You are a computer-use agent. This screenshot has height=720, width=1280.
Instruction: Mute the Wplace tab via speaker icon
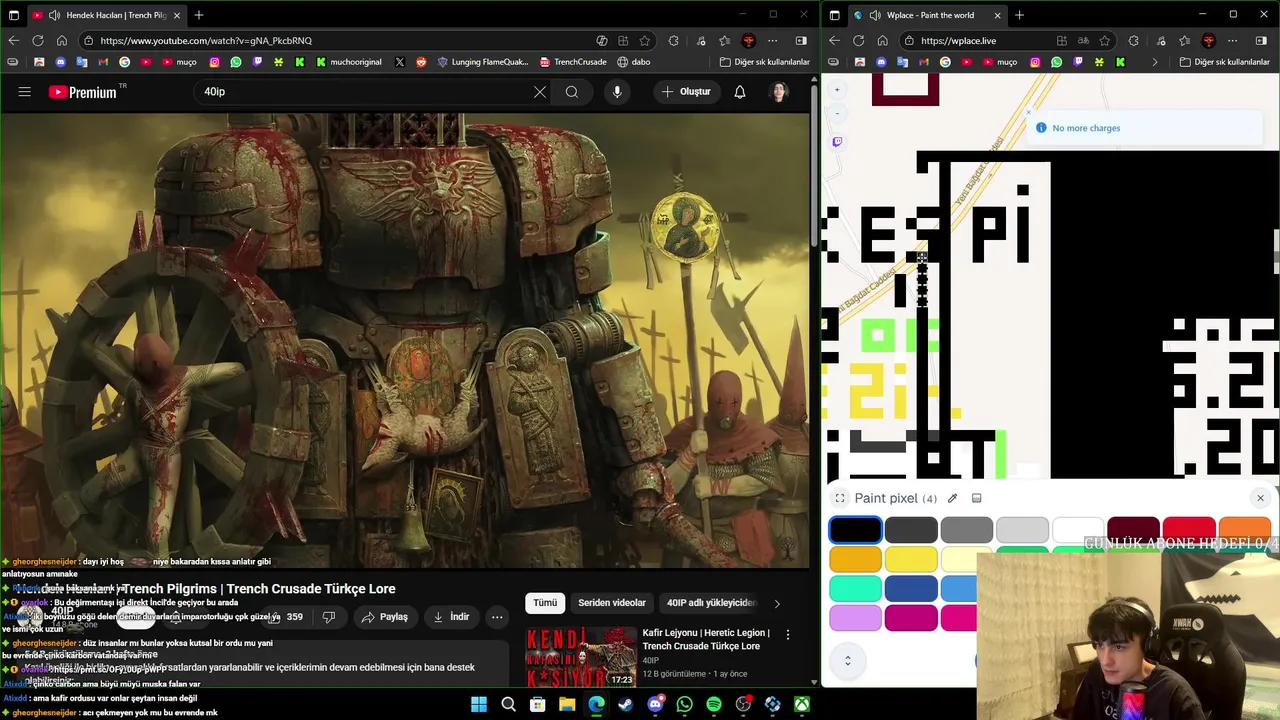click(875, 15)
